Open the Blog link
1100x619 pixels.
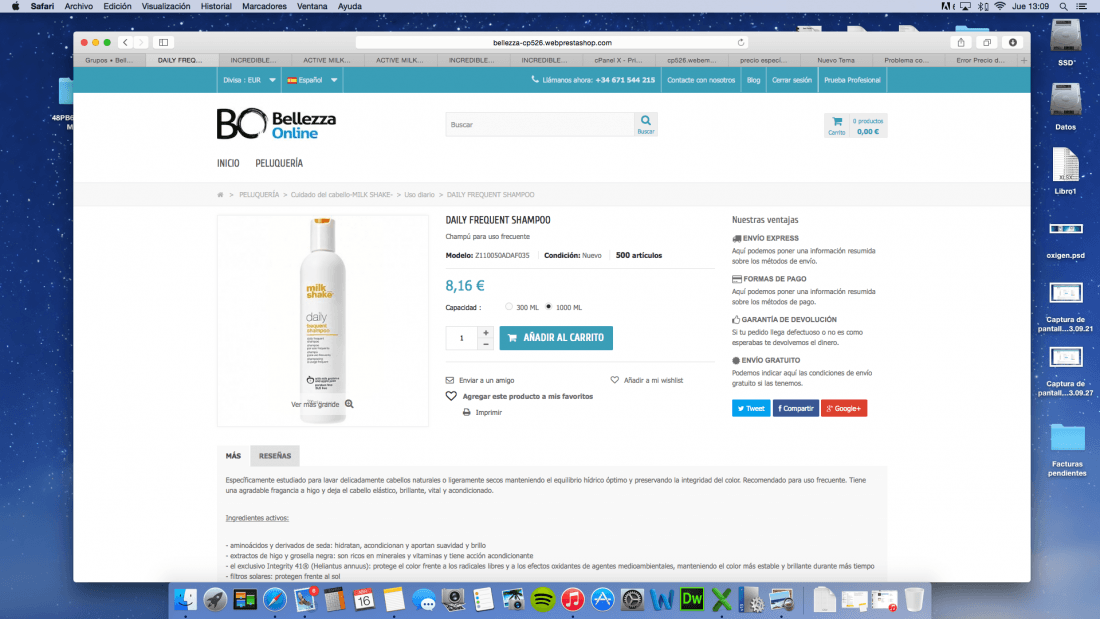[753, 80]
